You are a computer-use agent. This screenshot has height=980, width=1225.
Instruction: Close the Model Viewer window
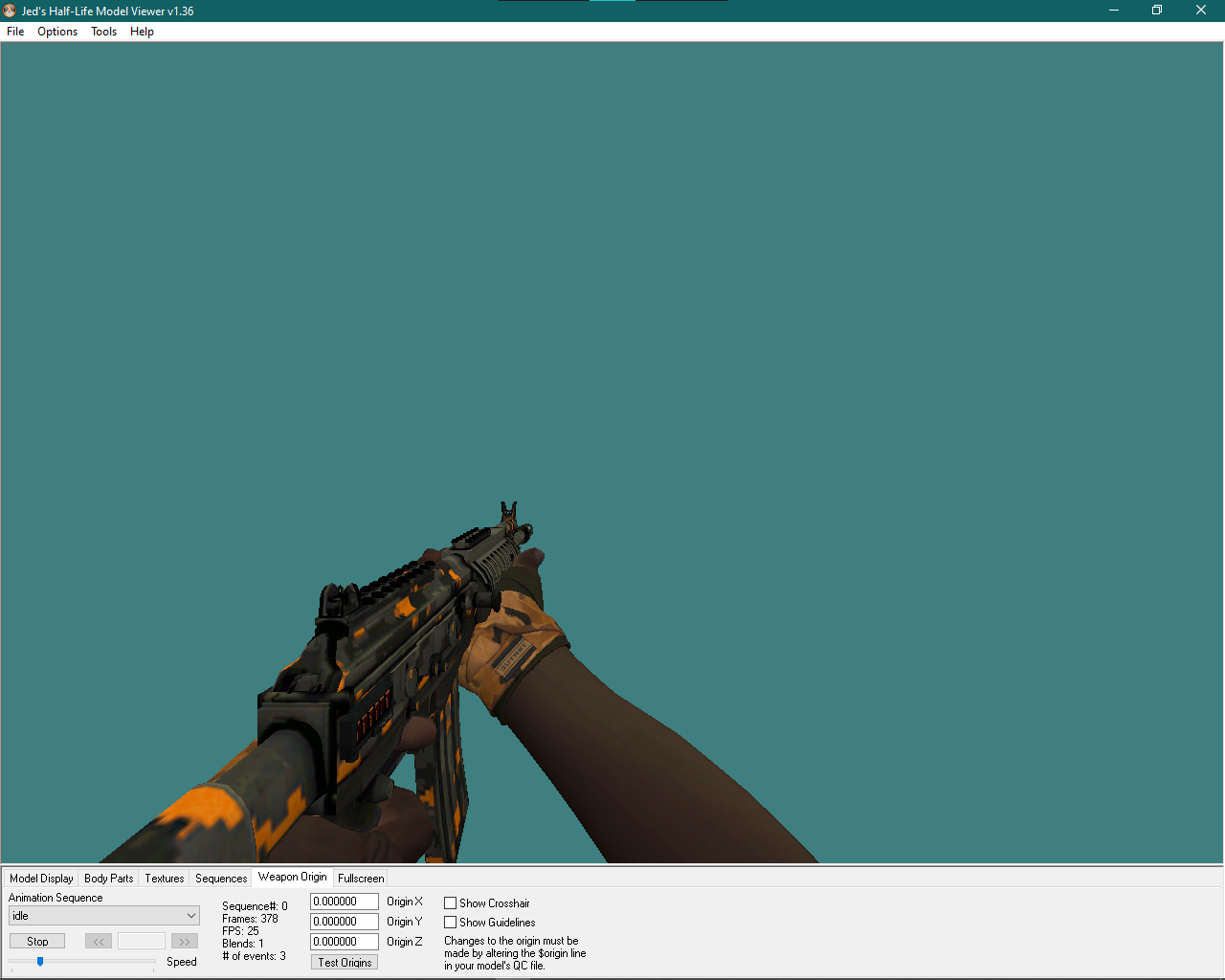pos(1201,11)
